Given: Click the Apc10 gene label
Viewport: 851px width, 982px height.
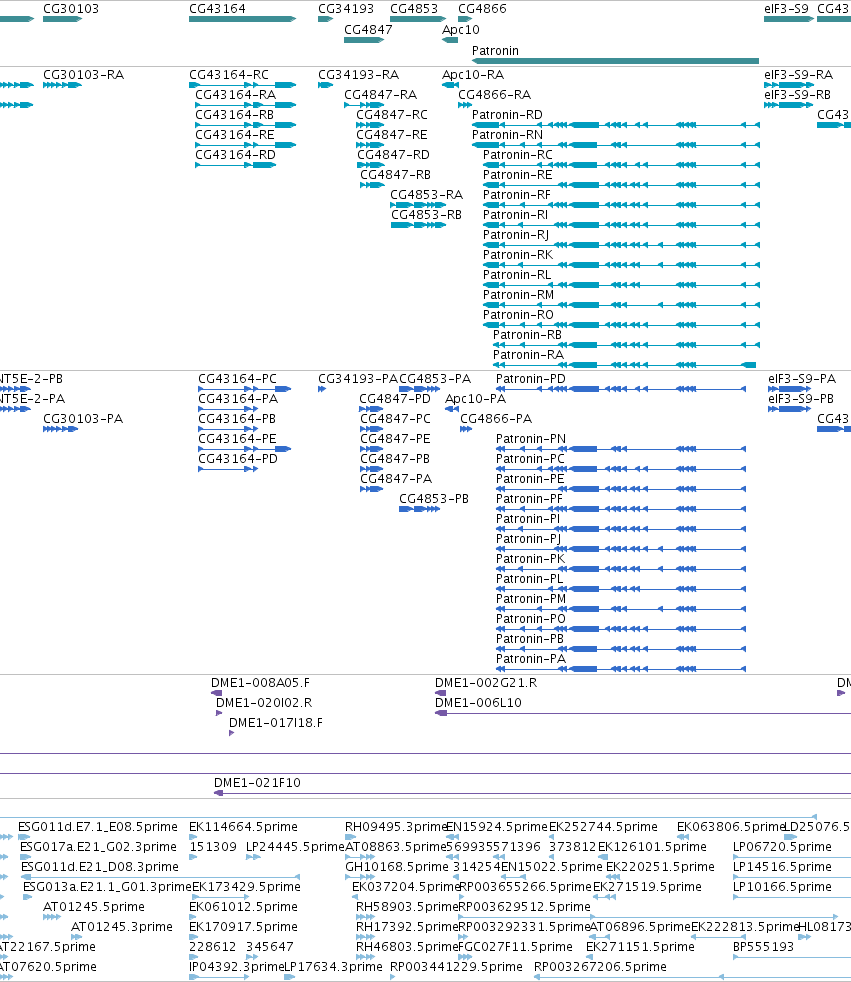Looking at the screenshot, I should coord(461,29).
